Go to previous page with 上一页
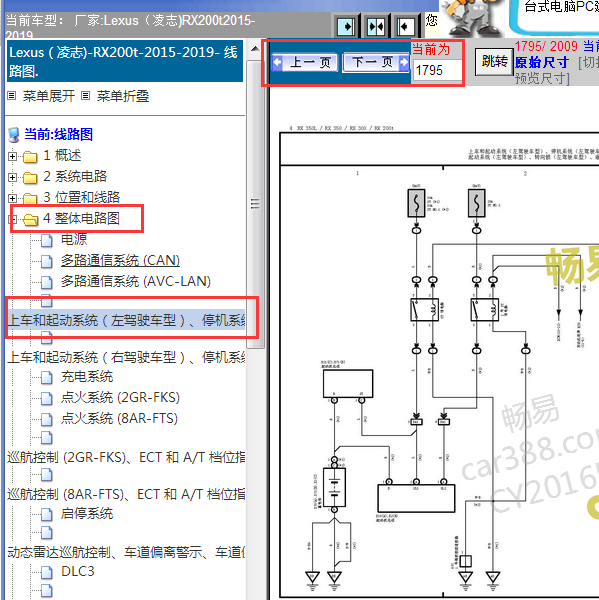599x600 pixels. pos(305,62)
